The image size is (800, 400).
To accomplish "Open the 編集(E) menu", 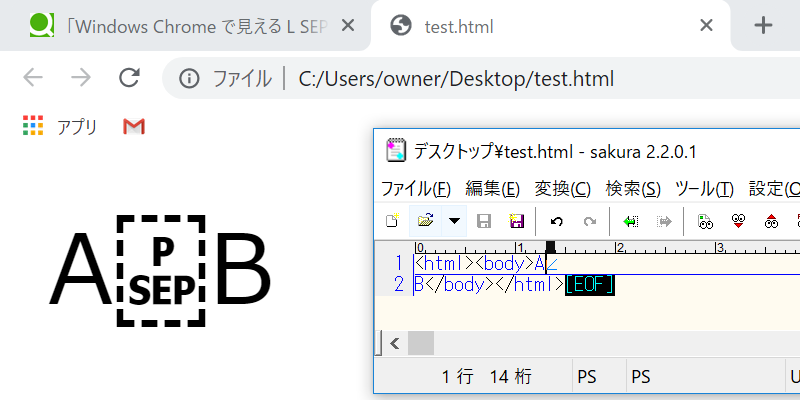I will coord(492,189).
